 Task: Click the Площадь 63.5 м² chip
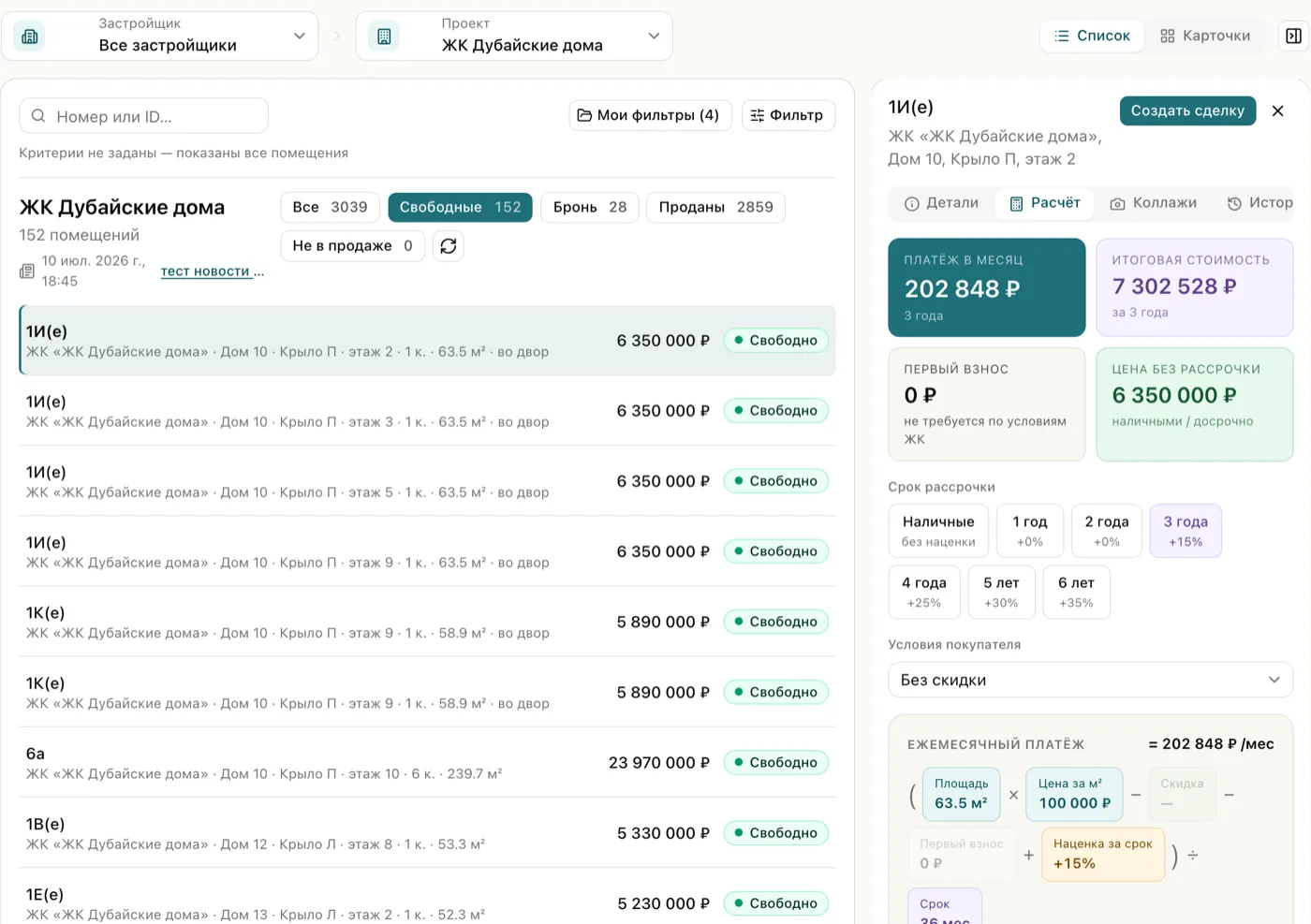pos(961,794)
